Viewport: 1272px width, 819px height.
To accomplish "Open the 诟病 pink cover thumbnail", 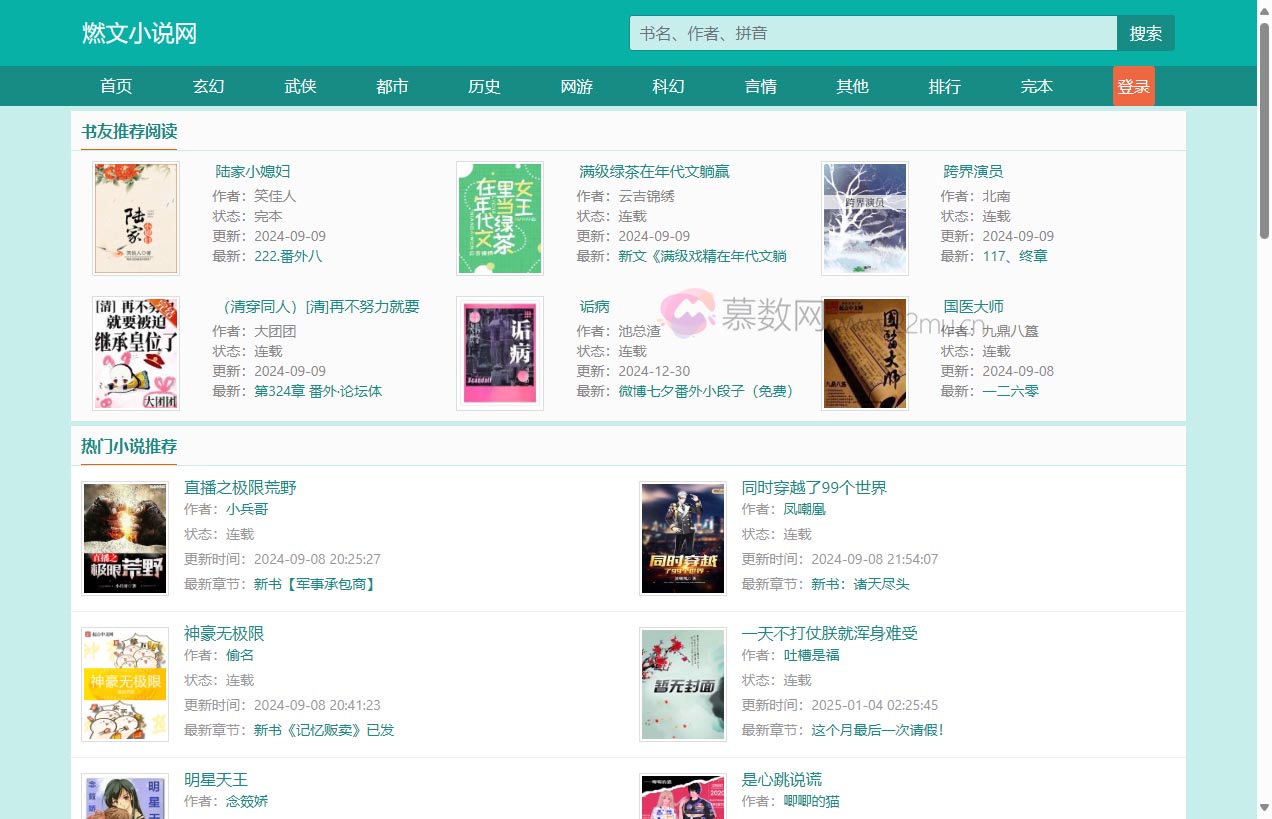I will [x=500, y=353].
